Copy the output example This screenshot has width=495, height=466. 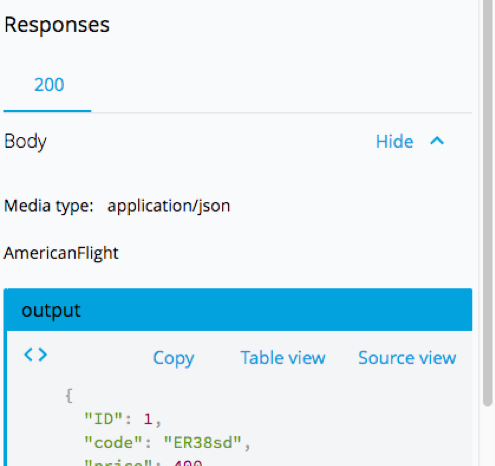coord(174,358)
